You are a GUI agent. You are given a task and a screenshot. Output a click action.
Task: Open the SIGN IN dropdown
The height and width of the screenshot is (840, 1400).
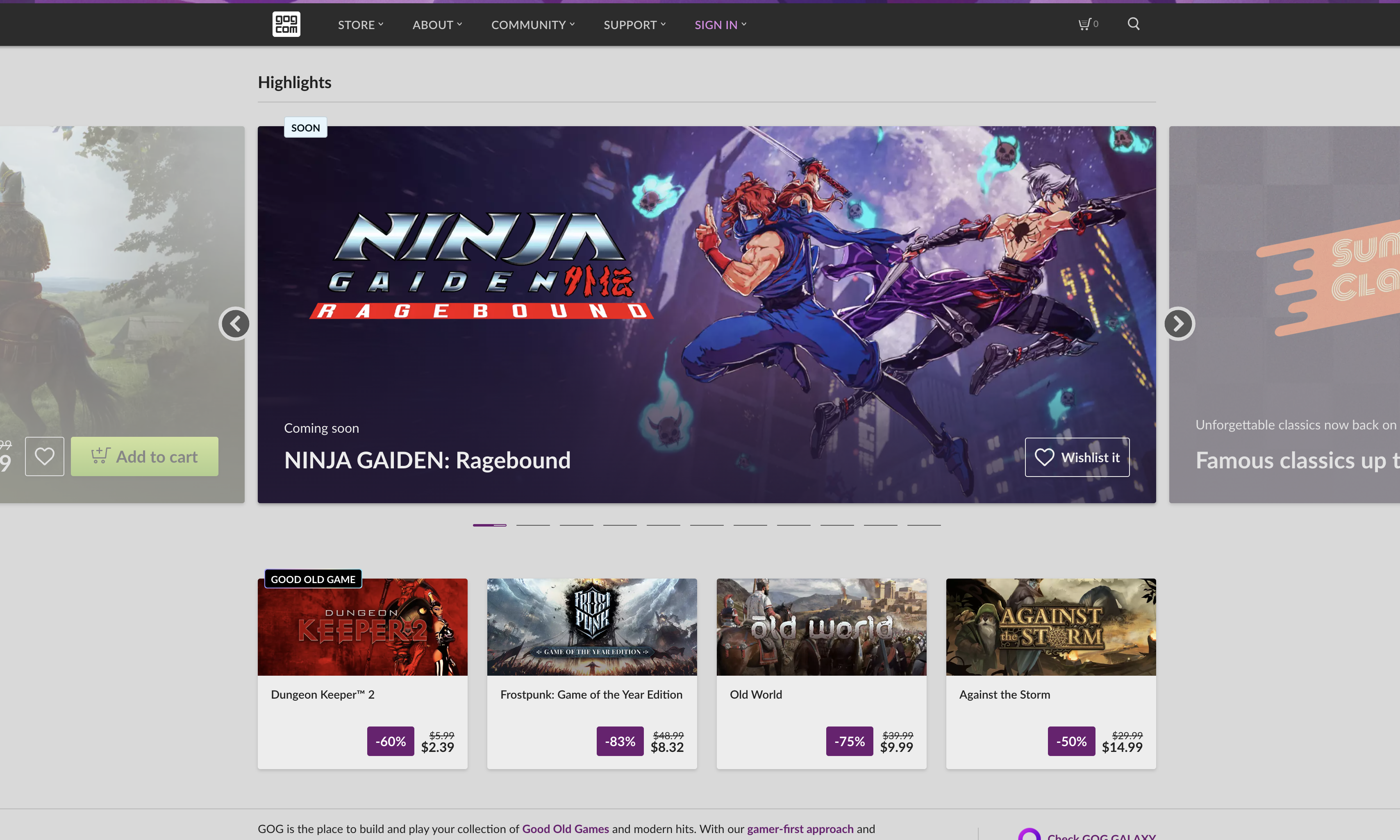[x=720, y=25]
